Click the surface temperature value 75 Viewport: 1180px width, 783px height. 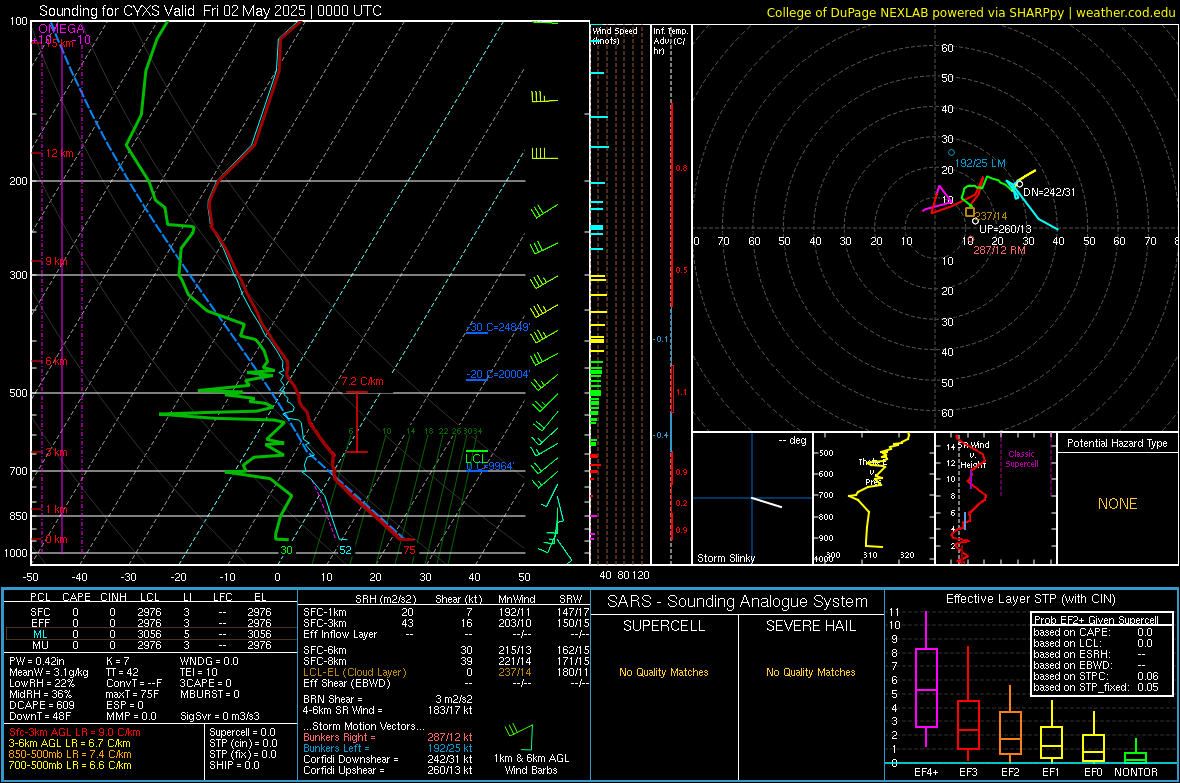click(409, 550)
